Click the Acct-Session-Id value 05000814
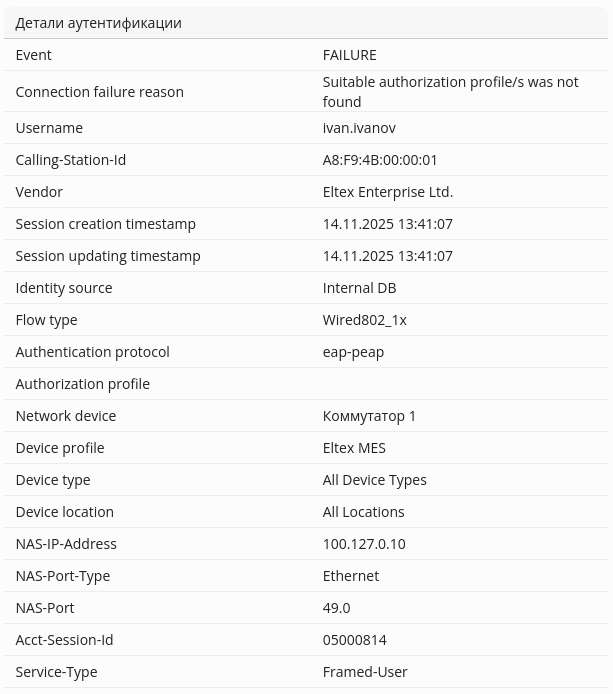 point(354,640)
